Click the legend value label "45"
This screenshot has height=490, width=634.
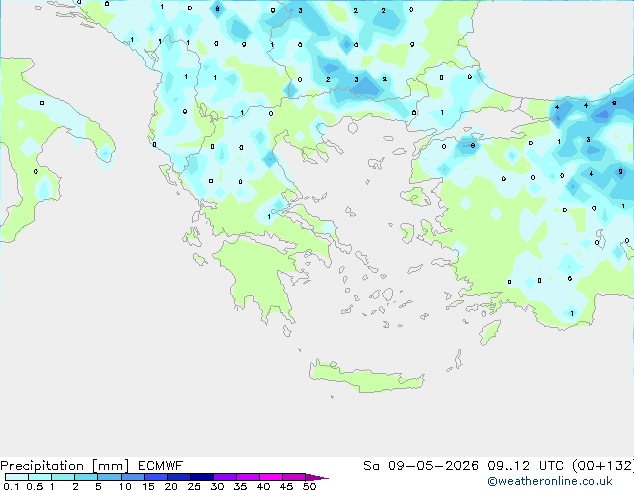click(x=286, y=486)
